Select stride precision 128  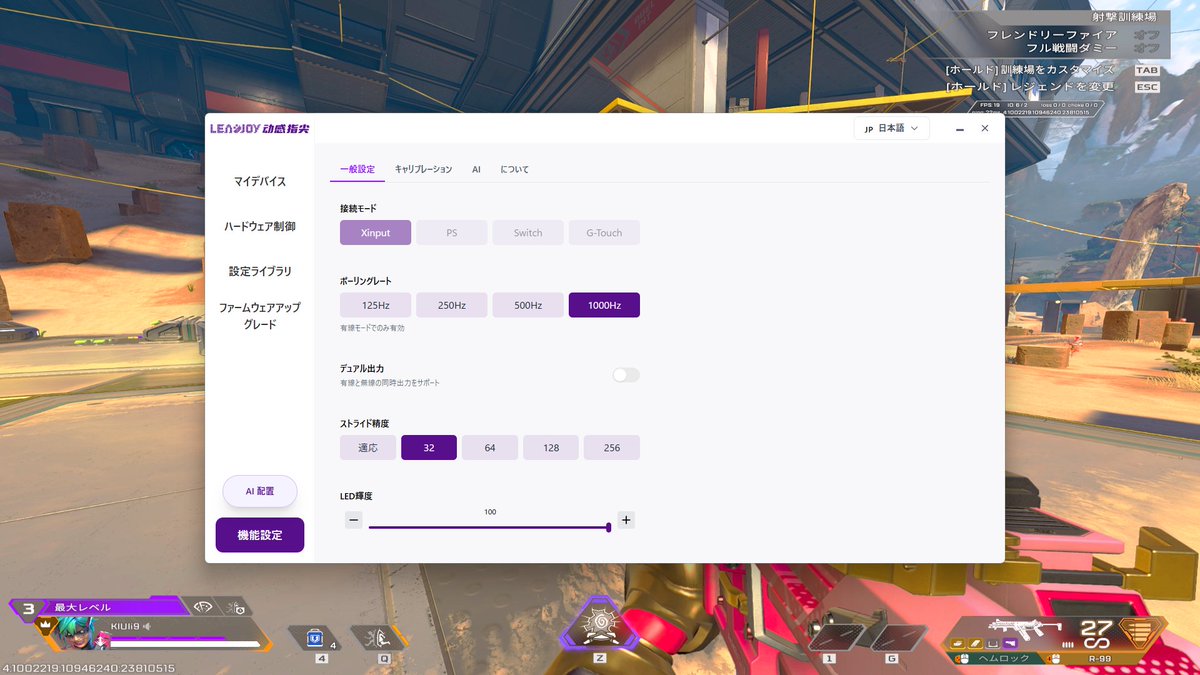point(551,448)
